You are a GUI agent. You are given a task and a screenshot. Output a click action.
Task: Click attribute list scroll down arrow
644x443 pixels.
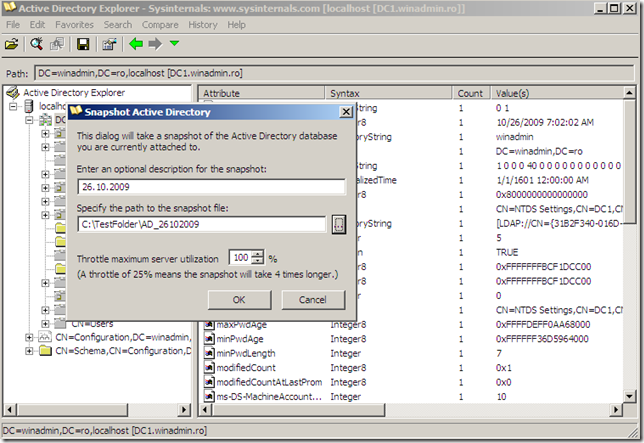pyautogui.click(x=629, y=396)
